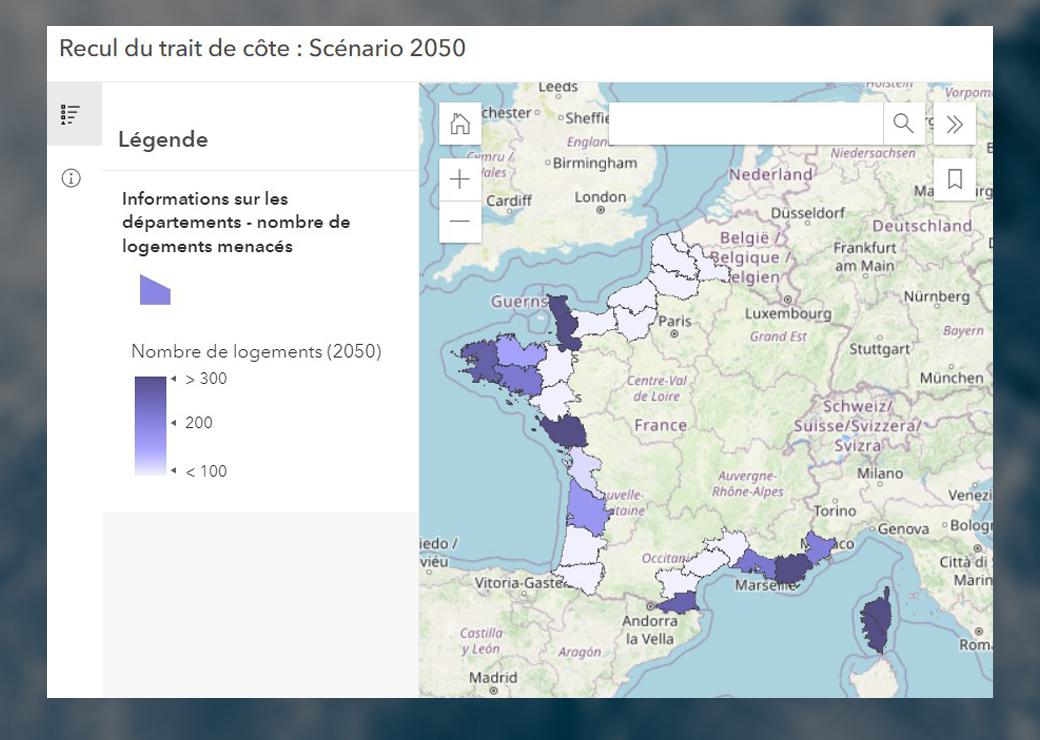1040x740 pixels.
Task: Zoom out with the minus button
Action: (460, 221)
